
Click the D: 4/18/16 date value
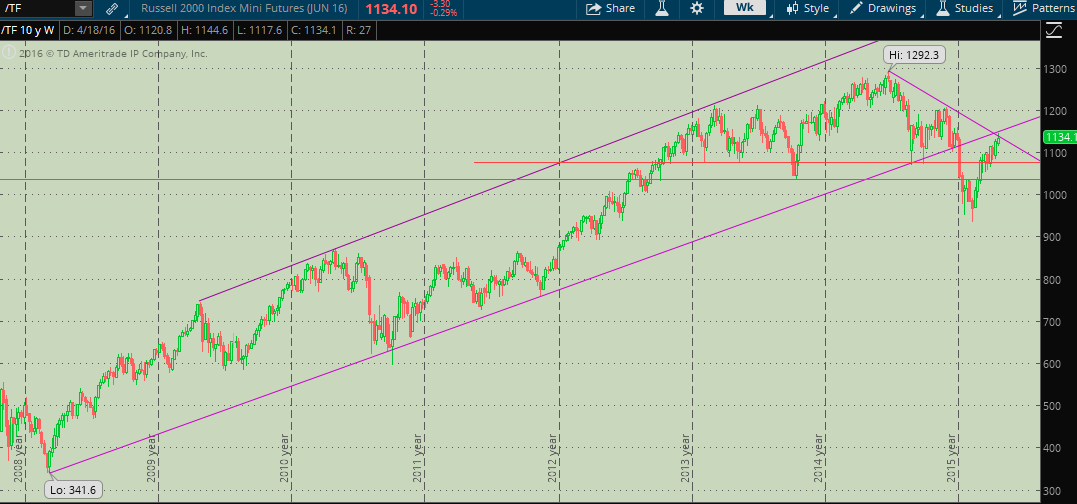click(90, 31)
